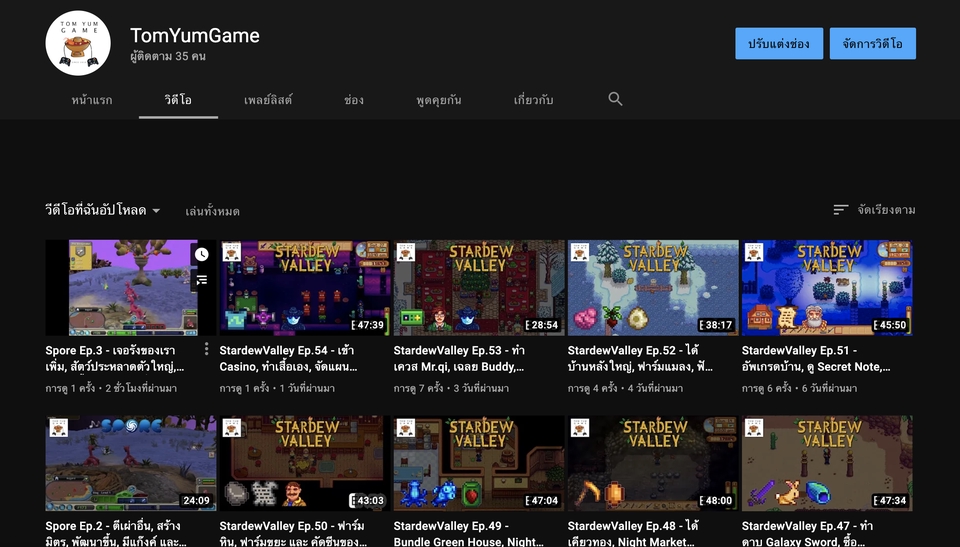The width and height of the screenshot is (960, 547).
Task: Click the StardewValley Ep.52 title
Action: [x=640, y=358]
